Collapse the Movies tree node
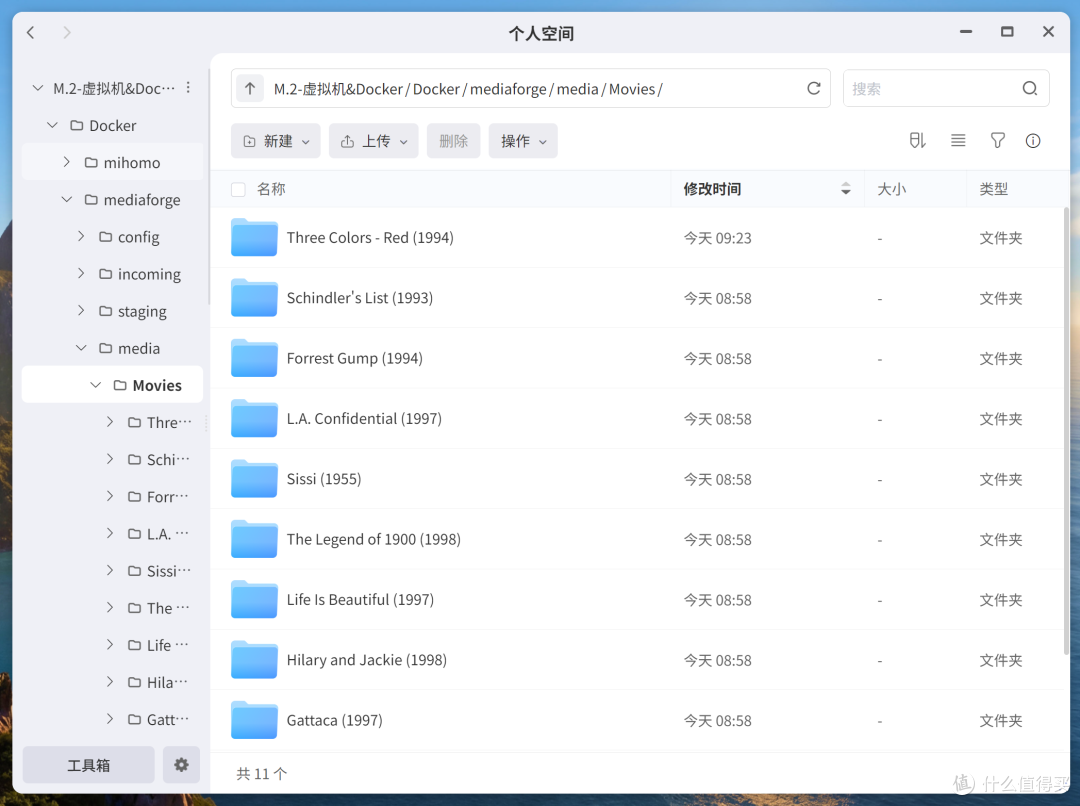Viewport: 1080px width, 806px height. point(96,385)
